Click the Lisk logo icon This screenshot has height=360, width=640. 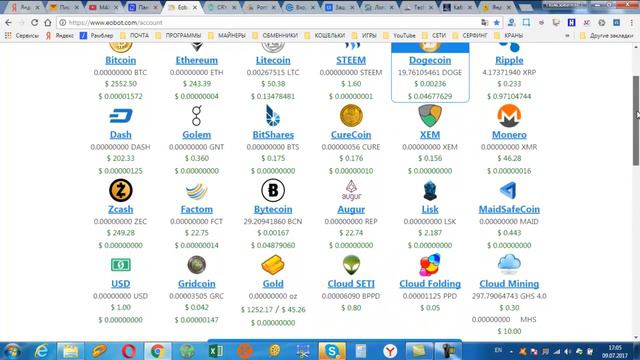coord(430,191)
